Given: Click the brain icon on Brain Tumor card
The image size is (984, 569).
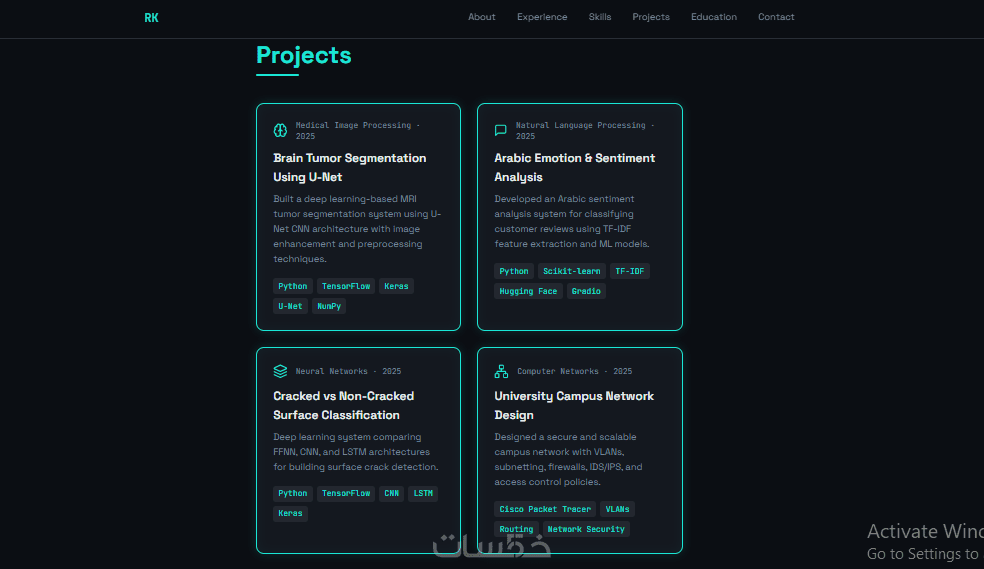Looking at the screenshot, I should 280,130.
